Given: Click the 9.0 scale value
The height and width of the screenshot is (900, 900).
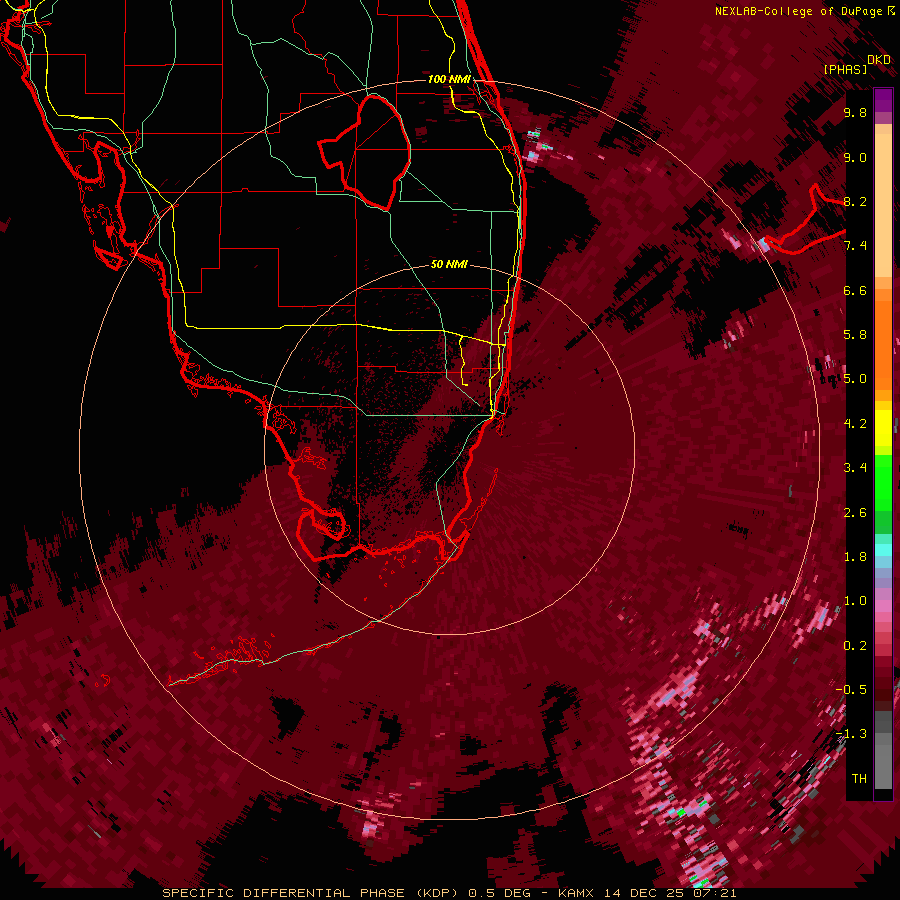Looking at the screenshot, I should pyautogui.click(x=855, y=157).
